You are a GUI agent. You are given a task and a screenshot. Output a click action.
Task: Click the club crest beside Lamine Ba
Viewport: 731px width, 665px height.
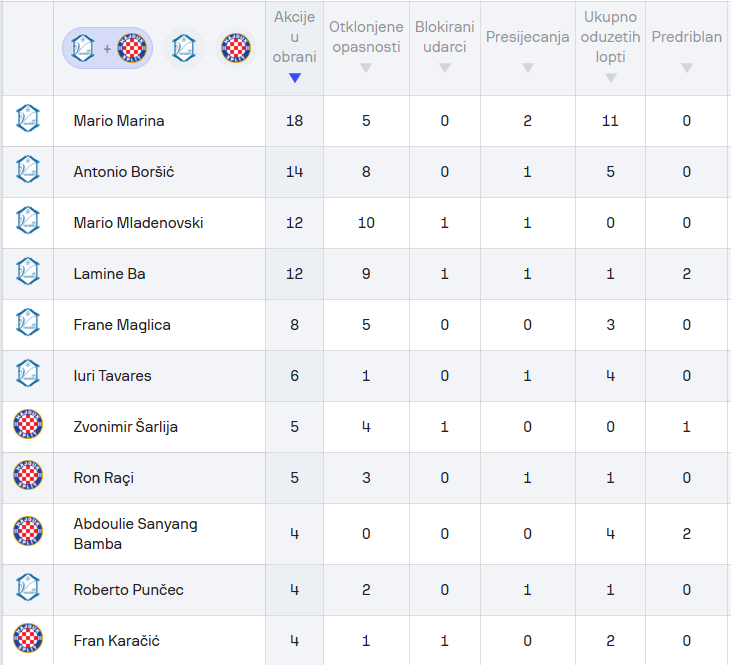pyautogui.click(x=28, y=271)
